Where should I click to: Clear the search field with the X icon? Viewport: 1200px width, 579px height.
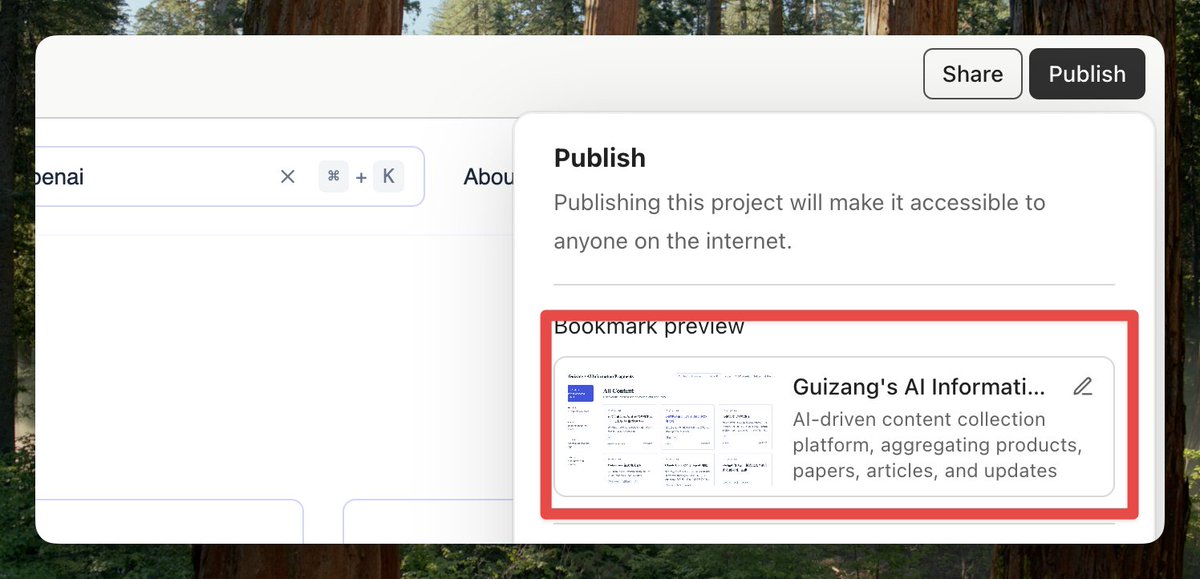(x=288, y=177)
